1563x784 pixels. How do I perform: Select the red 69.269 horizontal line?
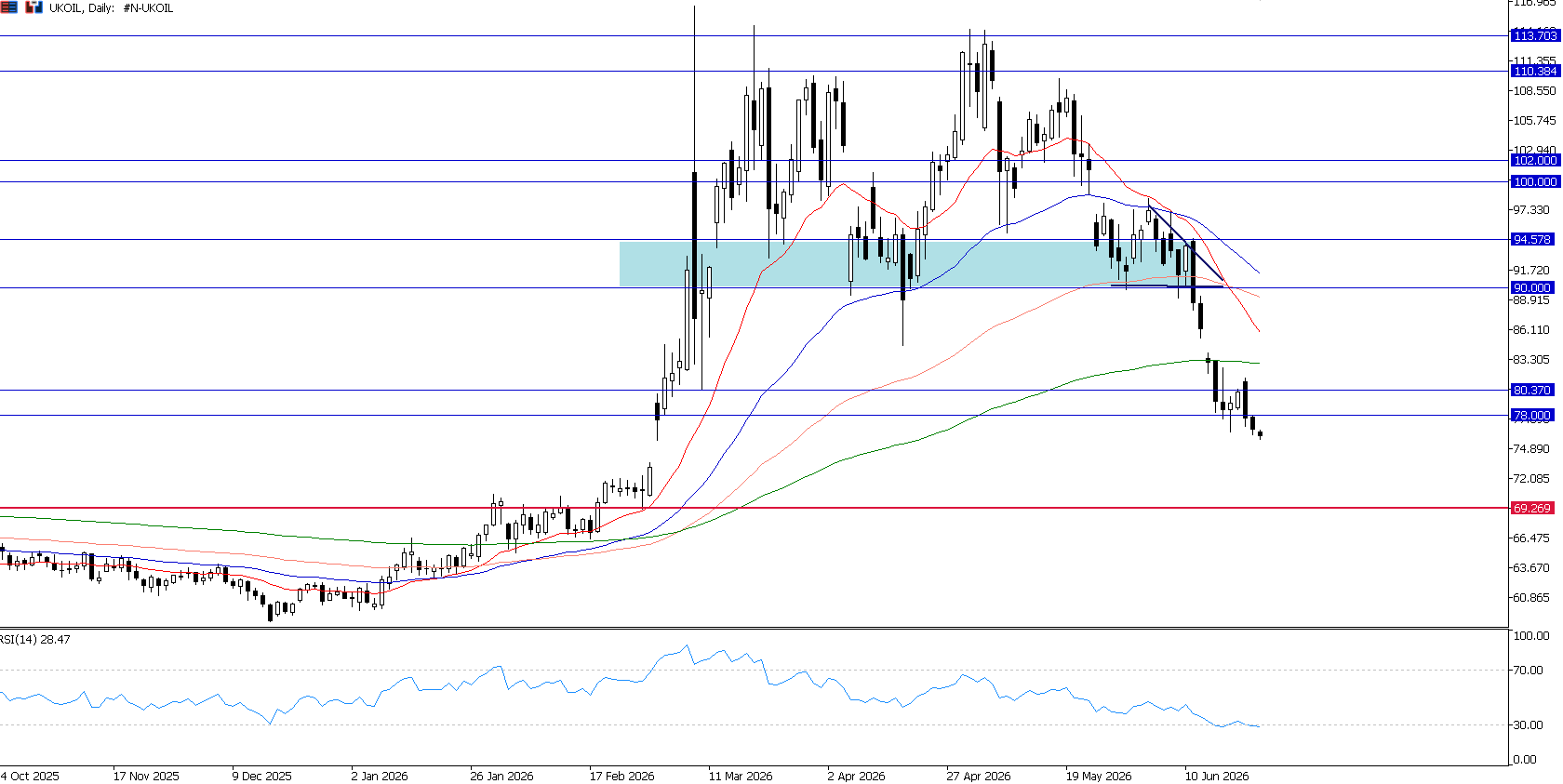coord(754,508)
